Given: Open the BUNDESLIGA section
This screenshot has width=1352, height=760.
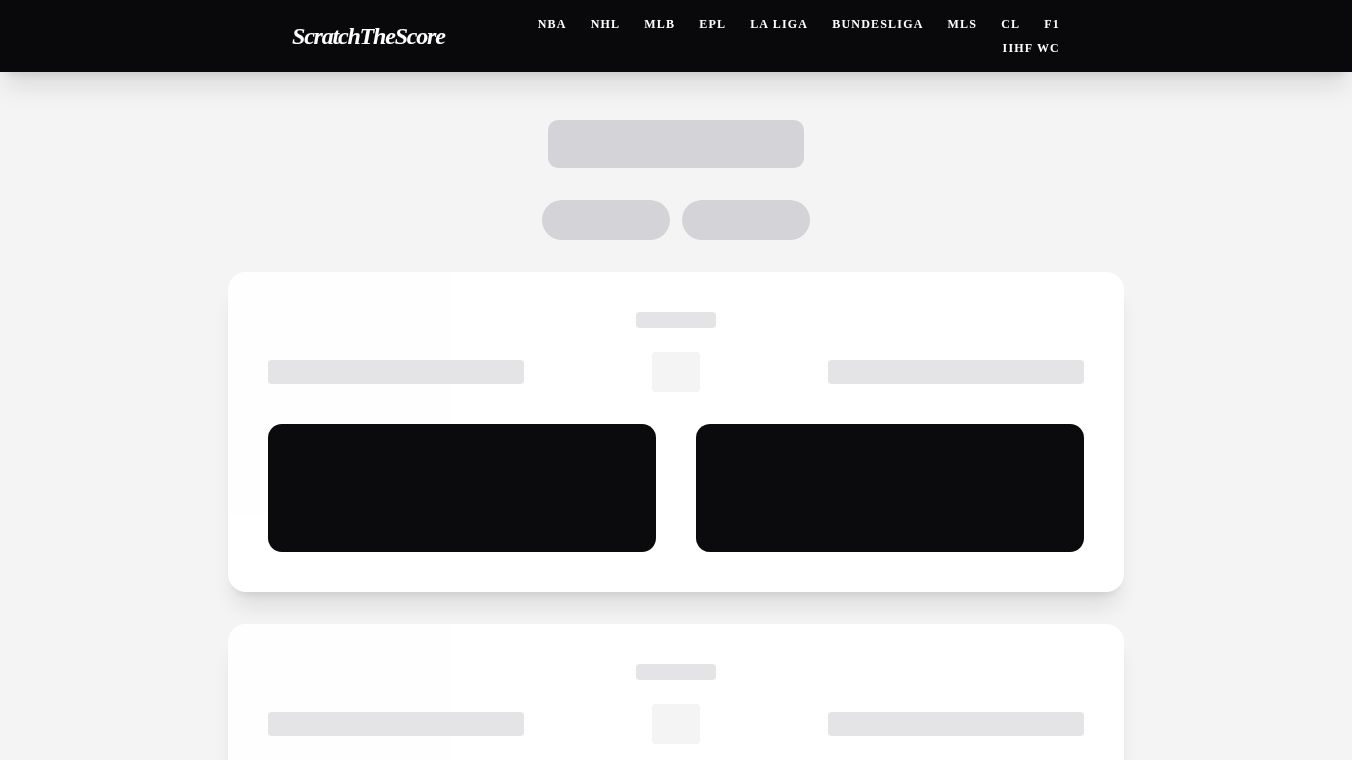Looking at the screenshot, I should [877, 24].
